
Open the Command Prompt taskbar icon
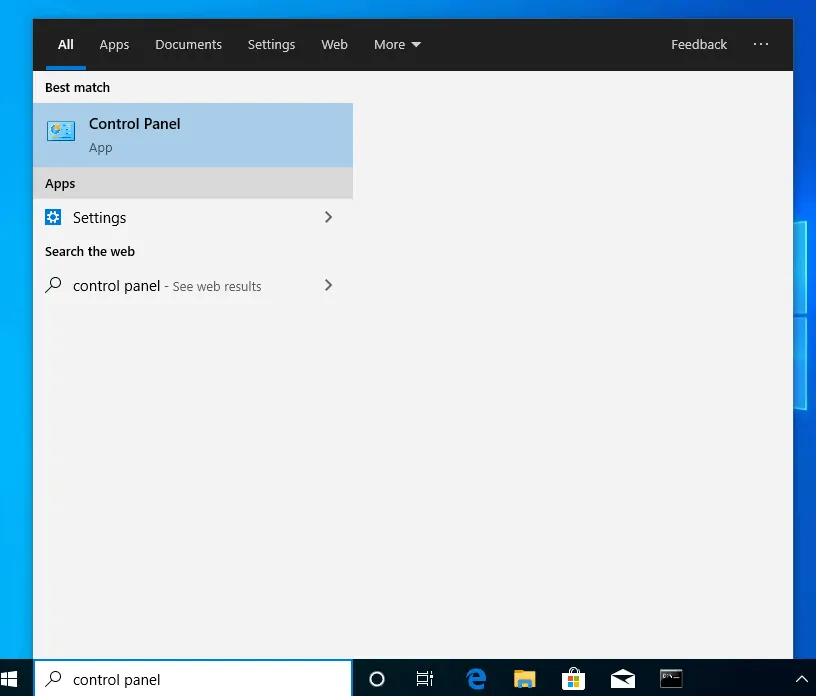[671, 679]
